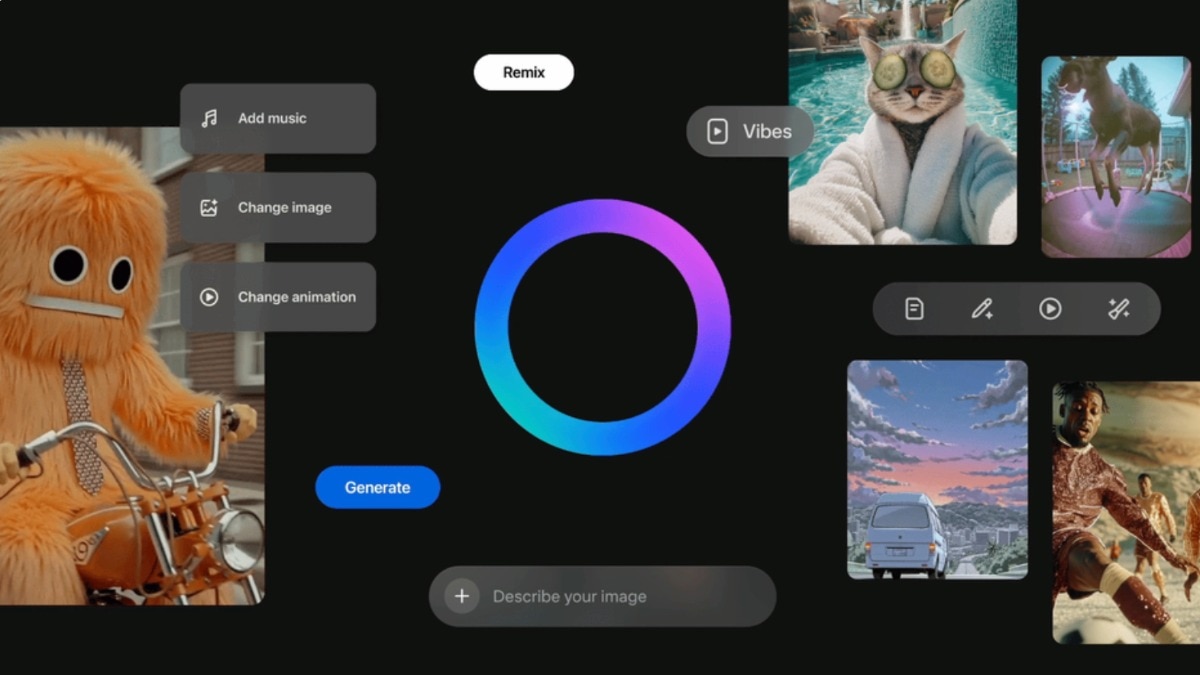The height and width of the screenshot is (675, 1200).
Task: Select the pencil editing tool
Action: [x=980, y=309]
